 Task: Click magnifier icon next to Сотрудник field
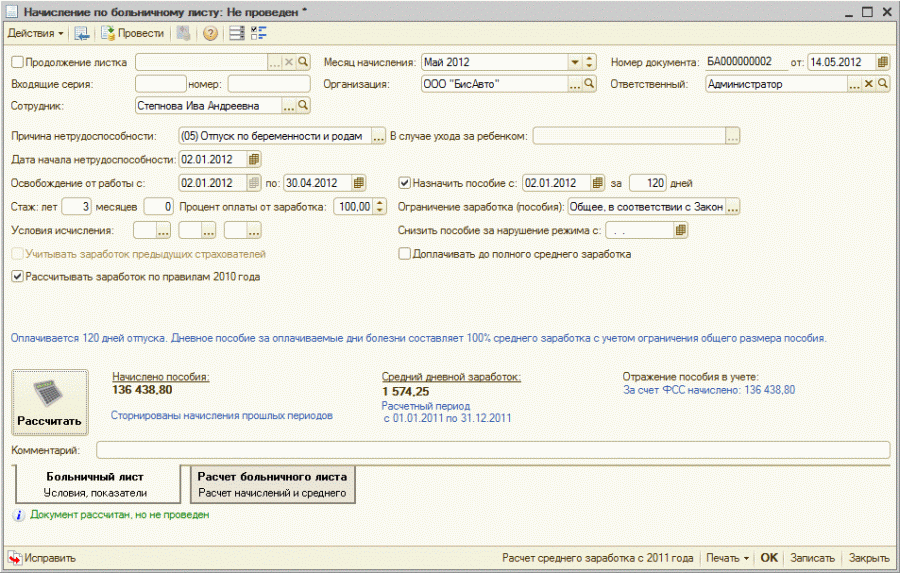pos(304,105)
